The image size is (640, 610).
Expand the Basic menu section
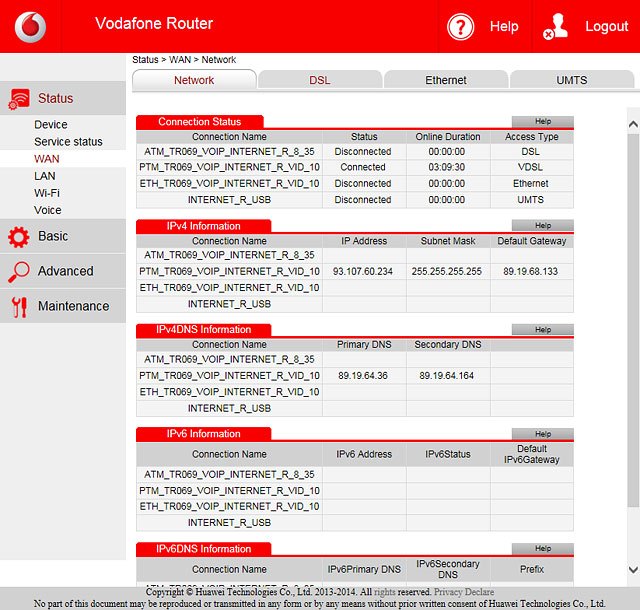(x=63, y=236)
